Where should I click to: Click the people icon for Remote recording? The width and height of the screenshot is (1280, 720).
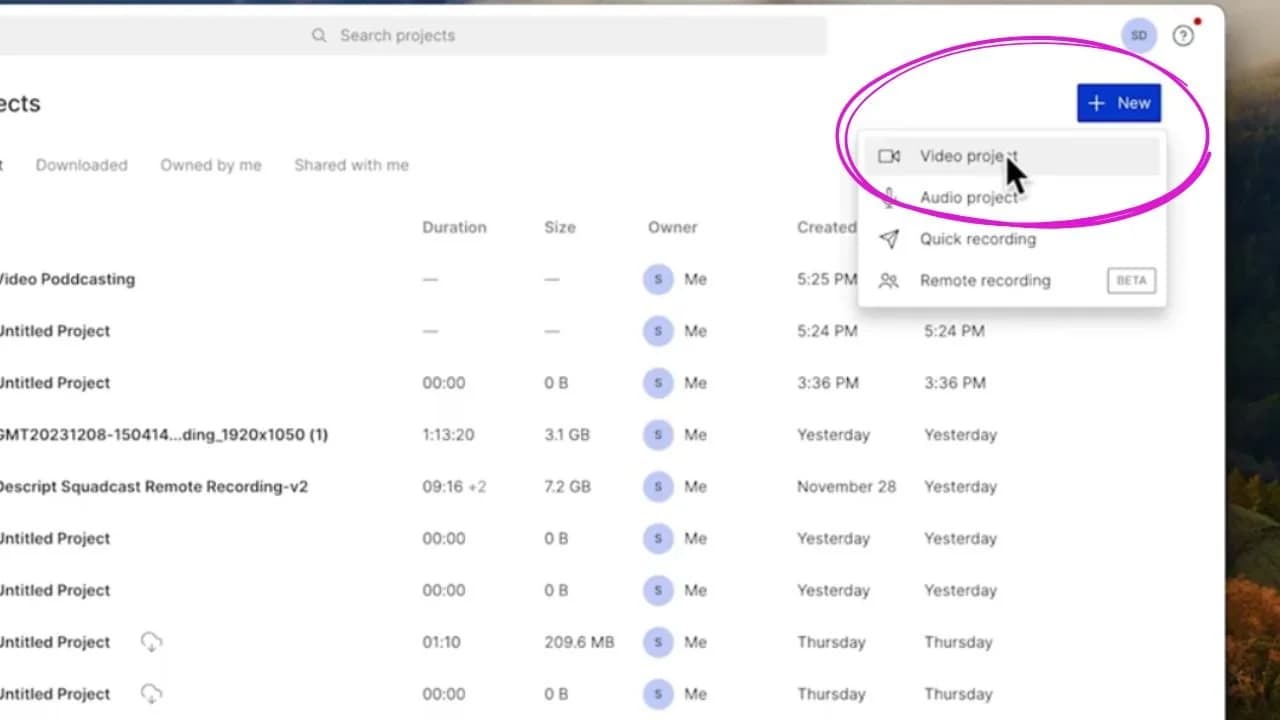(889, 281)
